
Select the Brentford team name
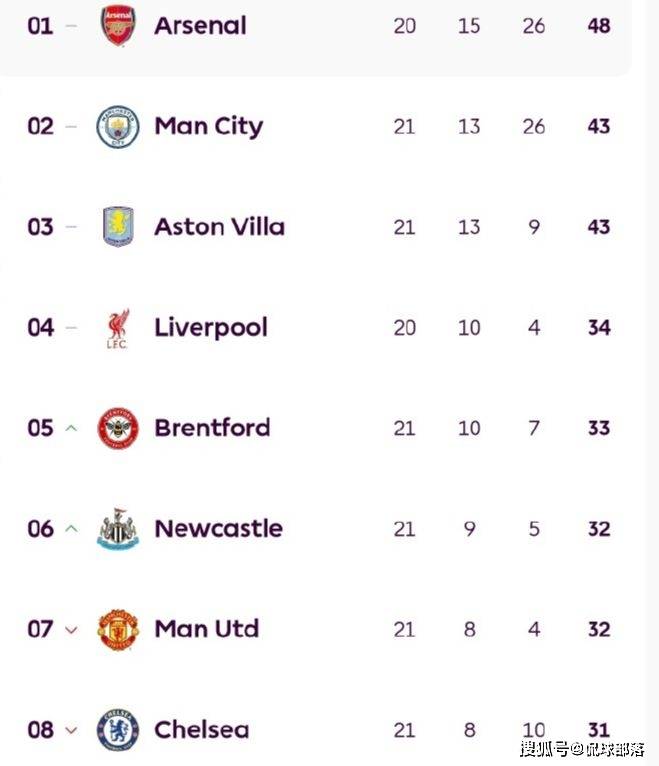click(212, 428)
